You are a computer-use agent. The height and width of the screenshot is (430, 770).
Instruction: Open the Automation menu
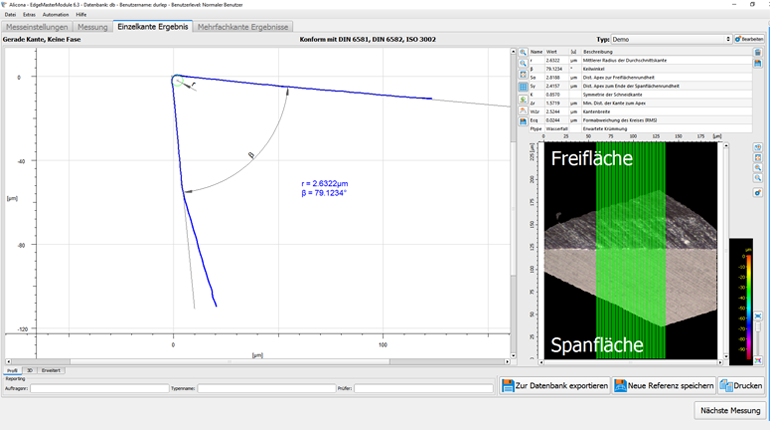[56, 15]
